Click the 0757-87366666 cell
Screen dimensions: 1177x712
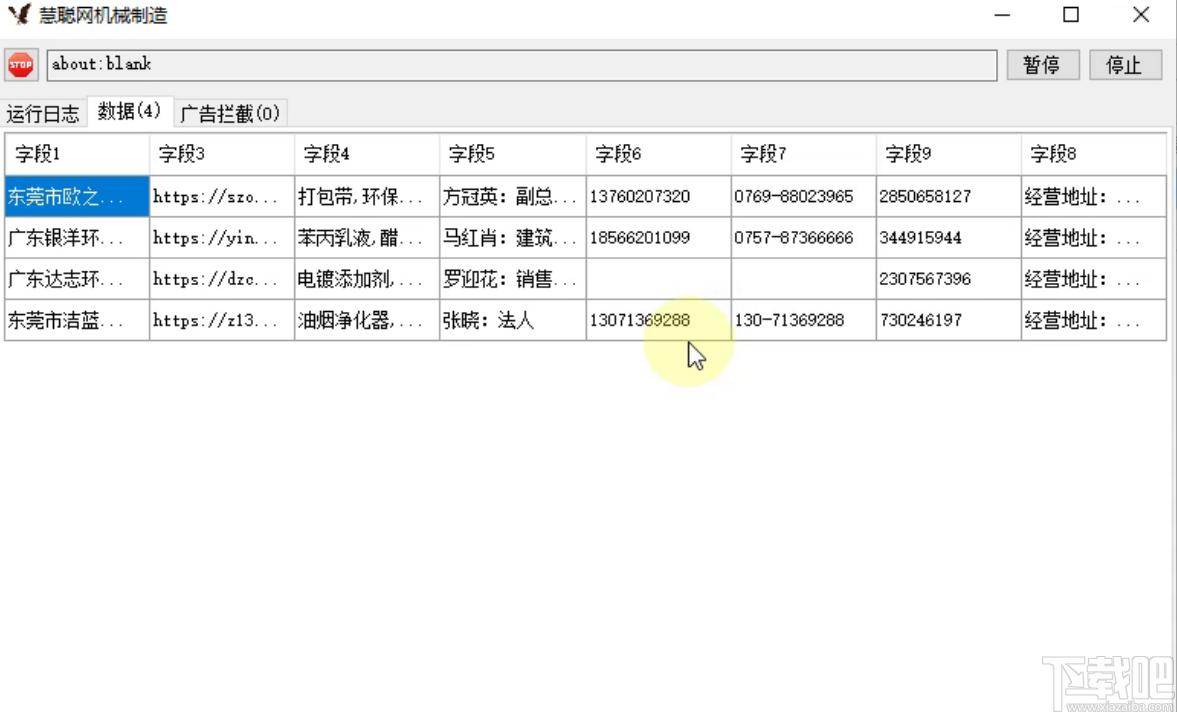(x=804, y=238)
